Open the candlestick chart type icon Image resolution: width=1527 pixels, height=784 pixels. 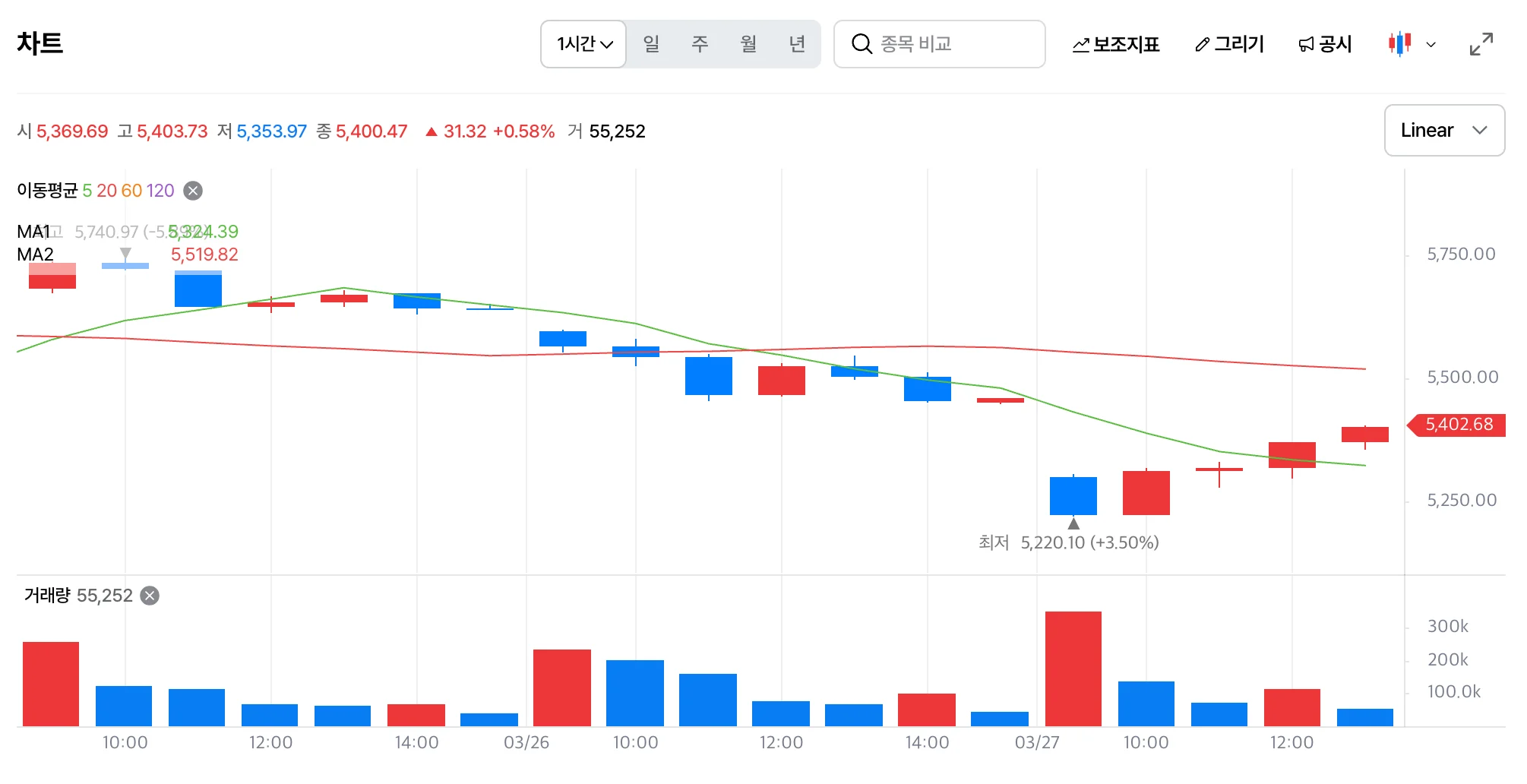point(1399,44)
